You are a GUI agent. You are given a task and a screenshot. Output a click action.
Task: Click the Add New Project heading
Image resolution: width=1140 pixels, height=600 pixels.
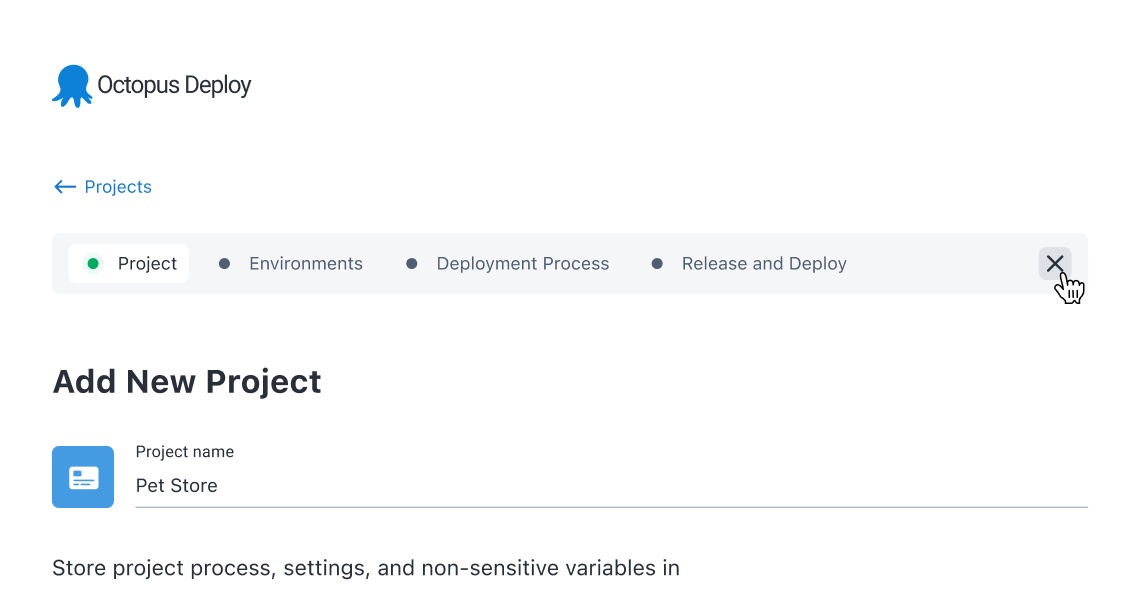point(187,381)
